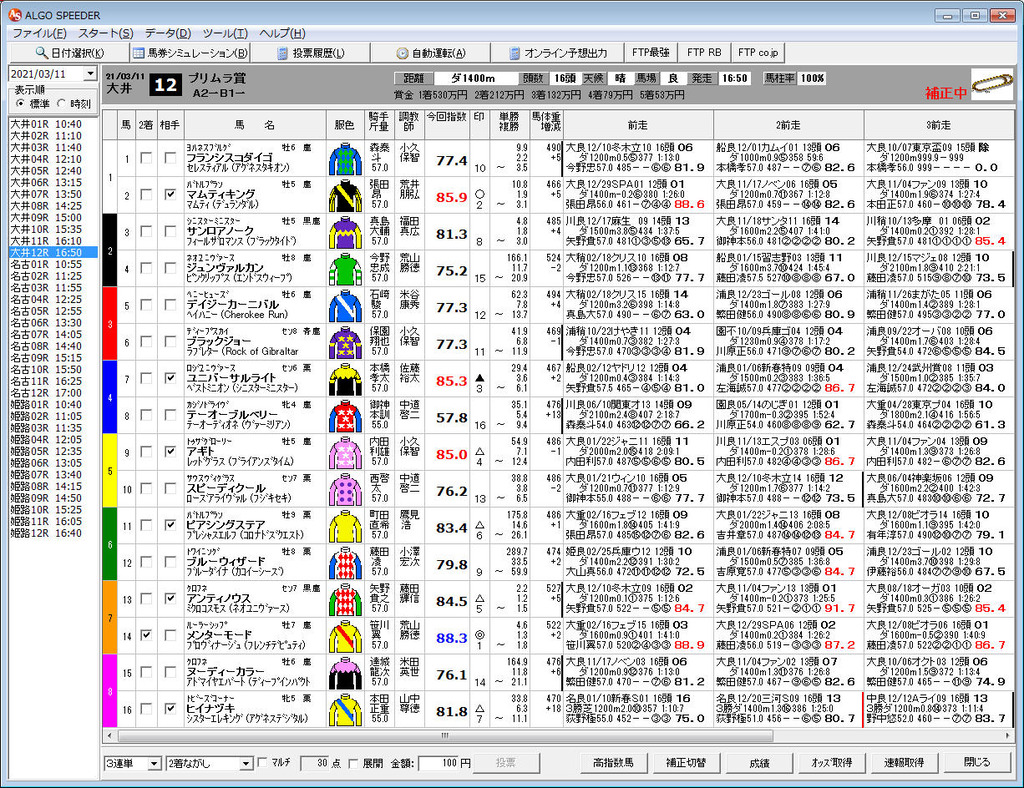Click the FTP co.jp toolbar button

(758, 52)
